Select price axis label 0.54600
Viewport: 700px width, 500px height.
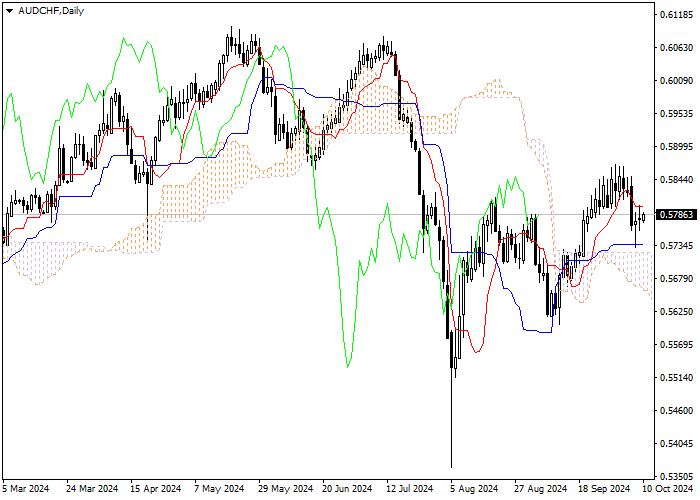click(676, 411)
